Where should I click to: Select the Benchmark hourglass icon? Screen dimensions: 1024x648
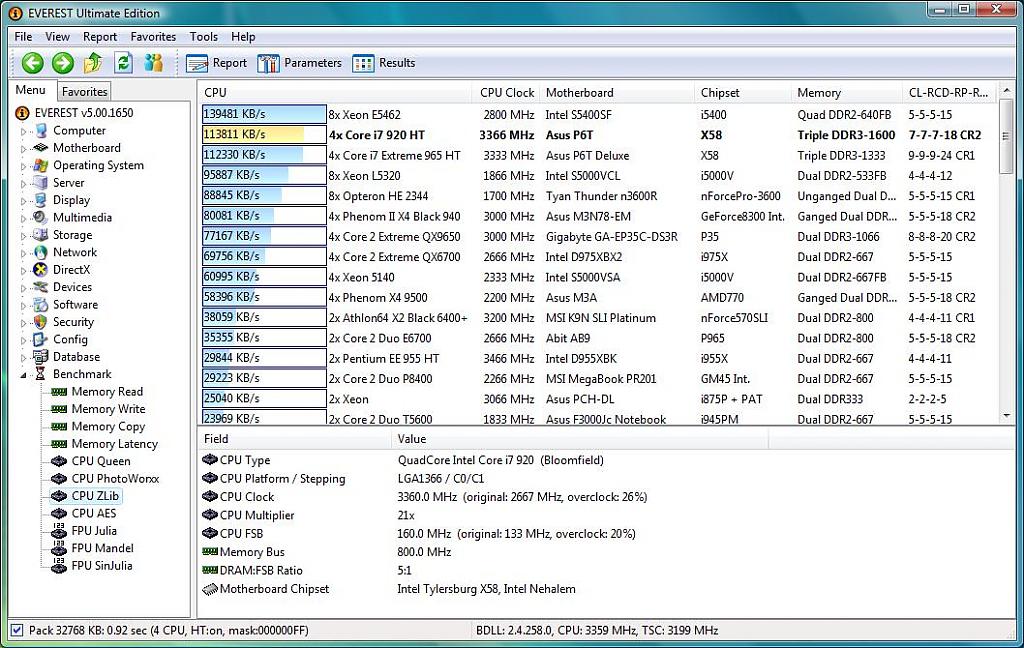point(40,374)
